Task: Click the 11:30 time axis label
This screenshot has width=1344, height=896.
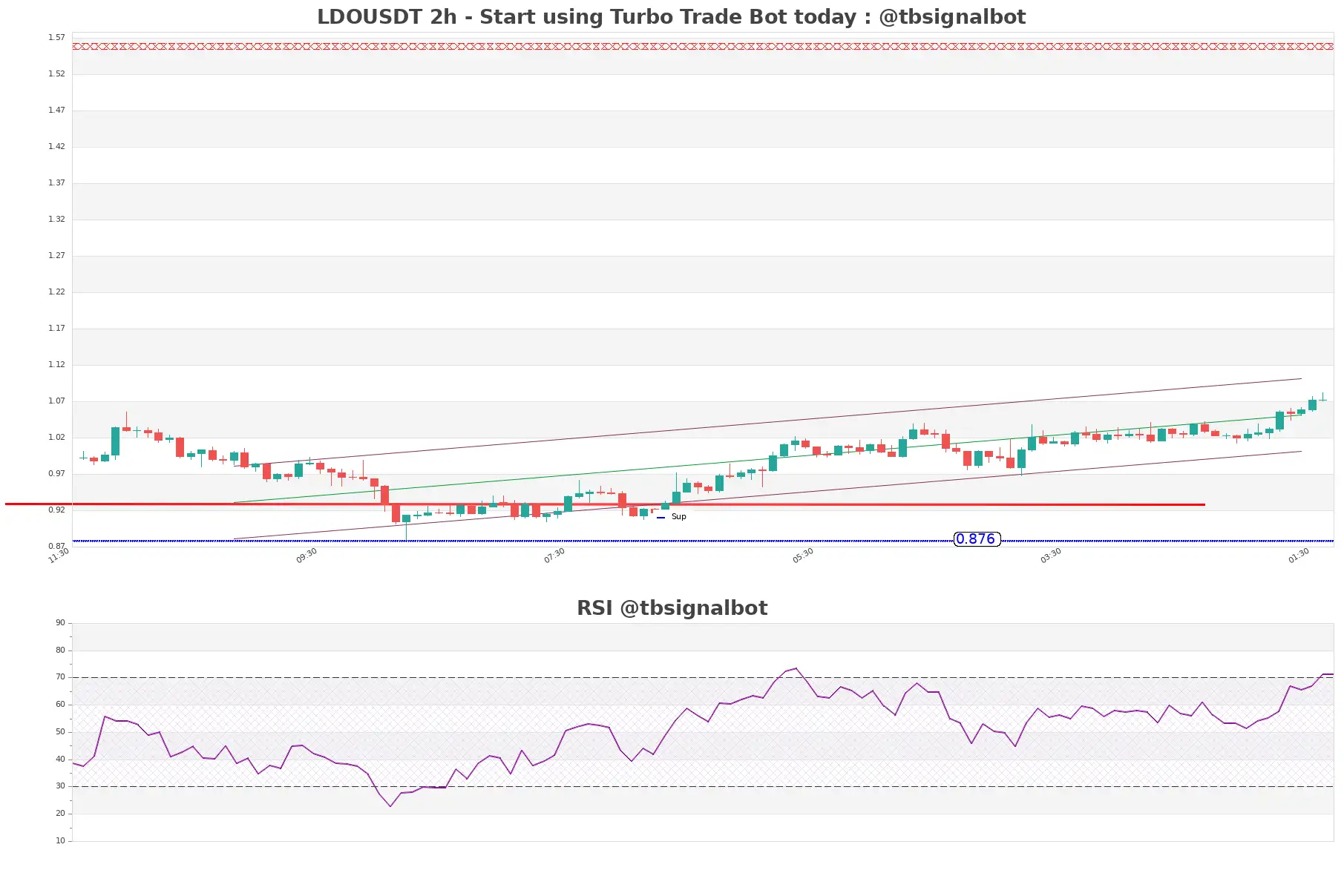Action: click(x=59, y=556)
